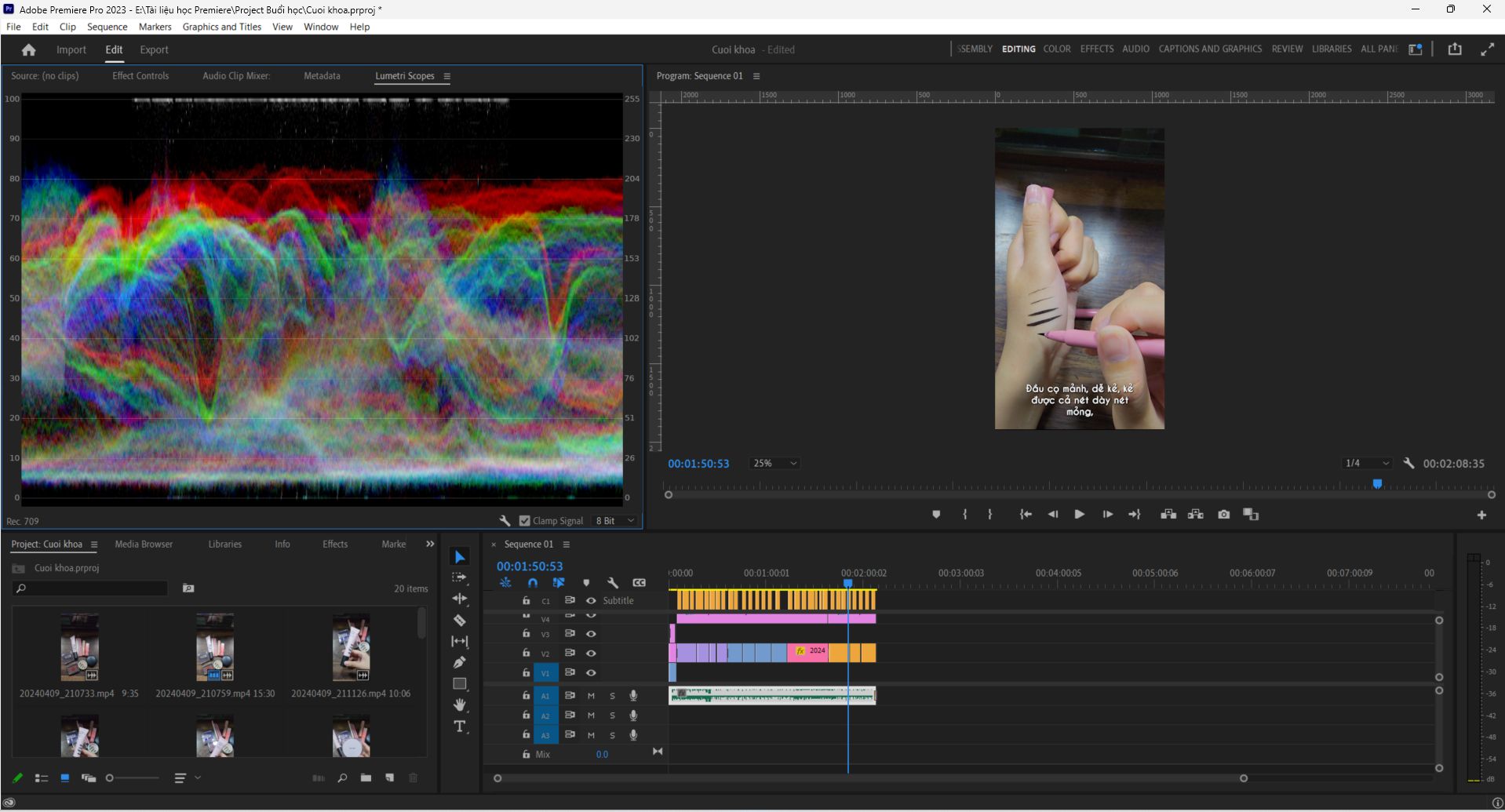Toggle Snap in timeline

coord(532,582)
